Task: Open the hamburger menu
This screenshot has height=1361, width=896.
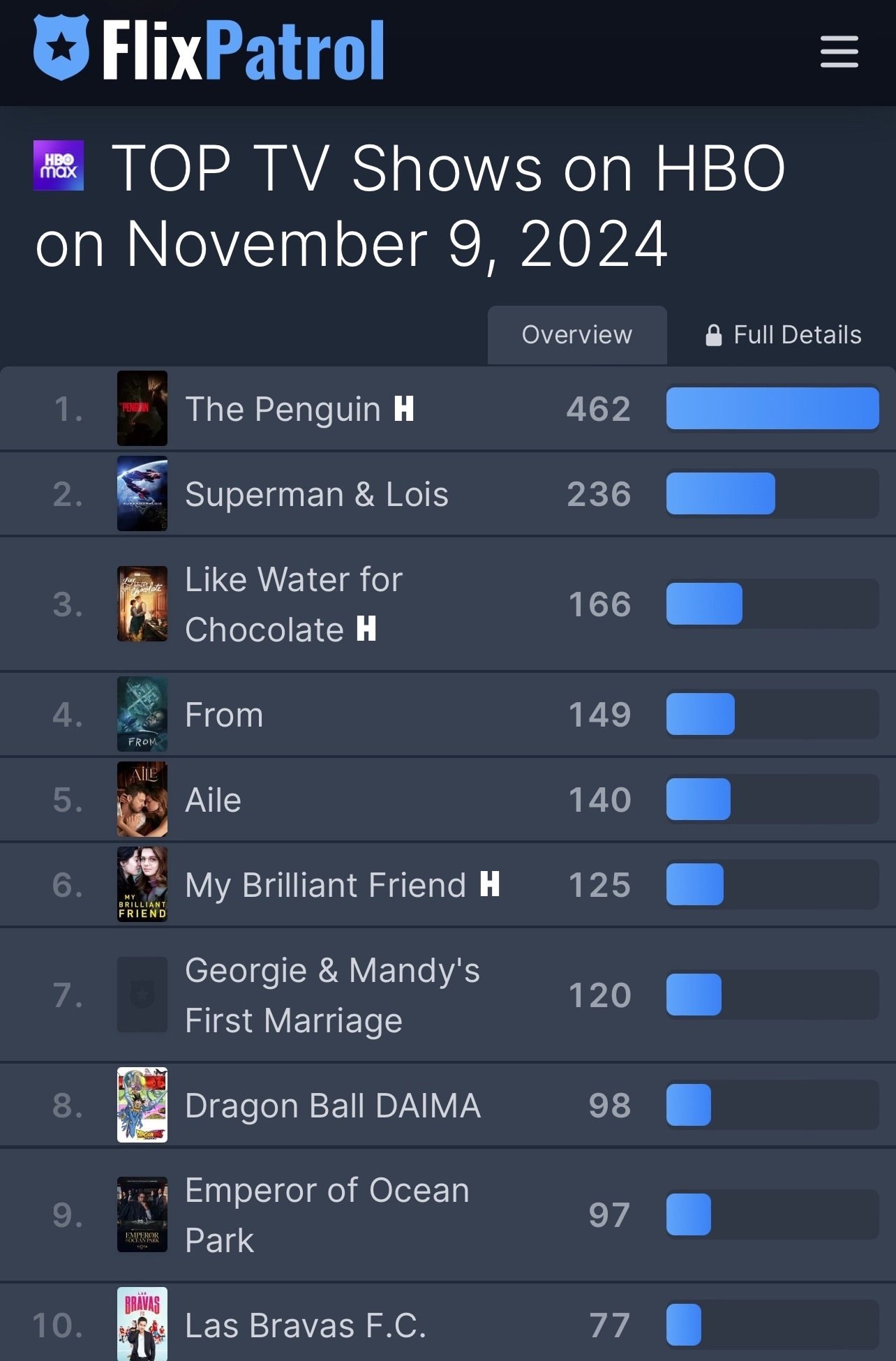Action: [x=839, y=52]
